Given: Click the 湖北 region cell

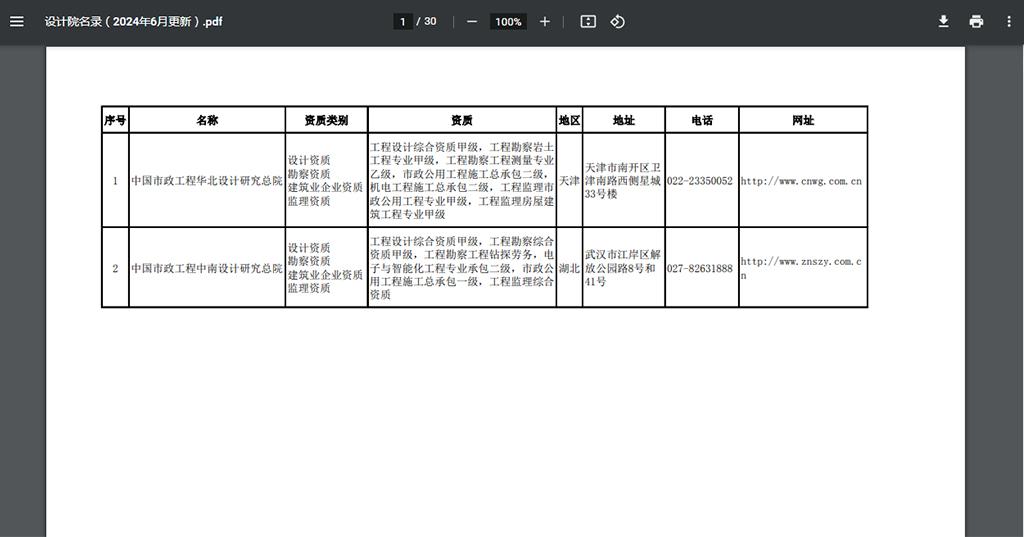Looking at the screenshot, I should 569,268.
